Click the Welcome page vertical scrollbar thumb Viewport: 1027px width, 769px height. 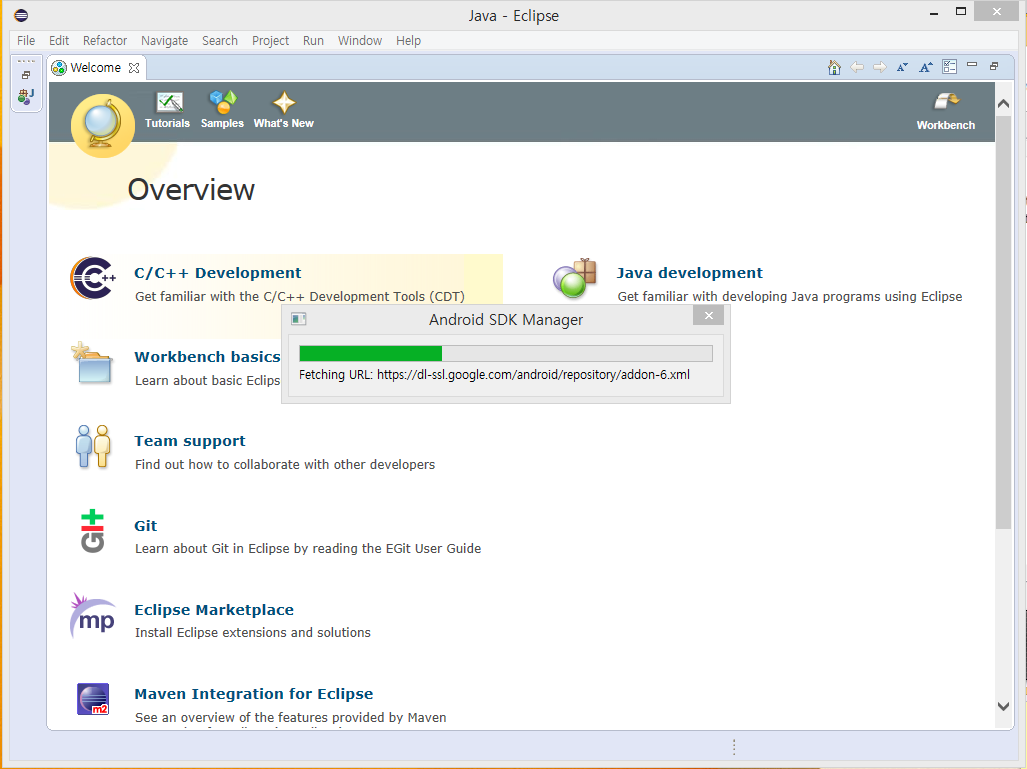(x=1003, y=322)
